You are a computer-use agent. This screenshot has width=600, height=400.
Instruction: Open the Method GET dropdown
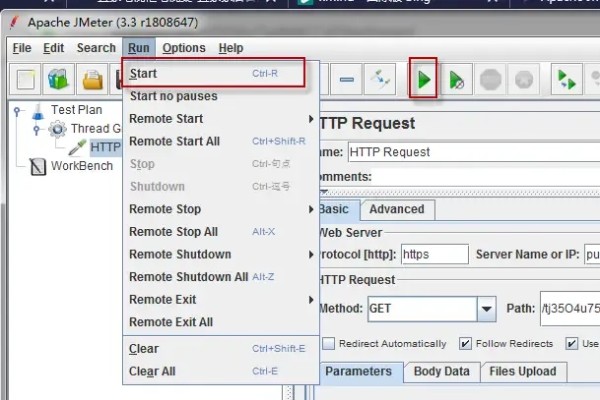click(486, 309)
